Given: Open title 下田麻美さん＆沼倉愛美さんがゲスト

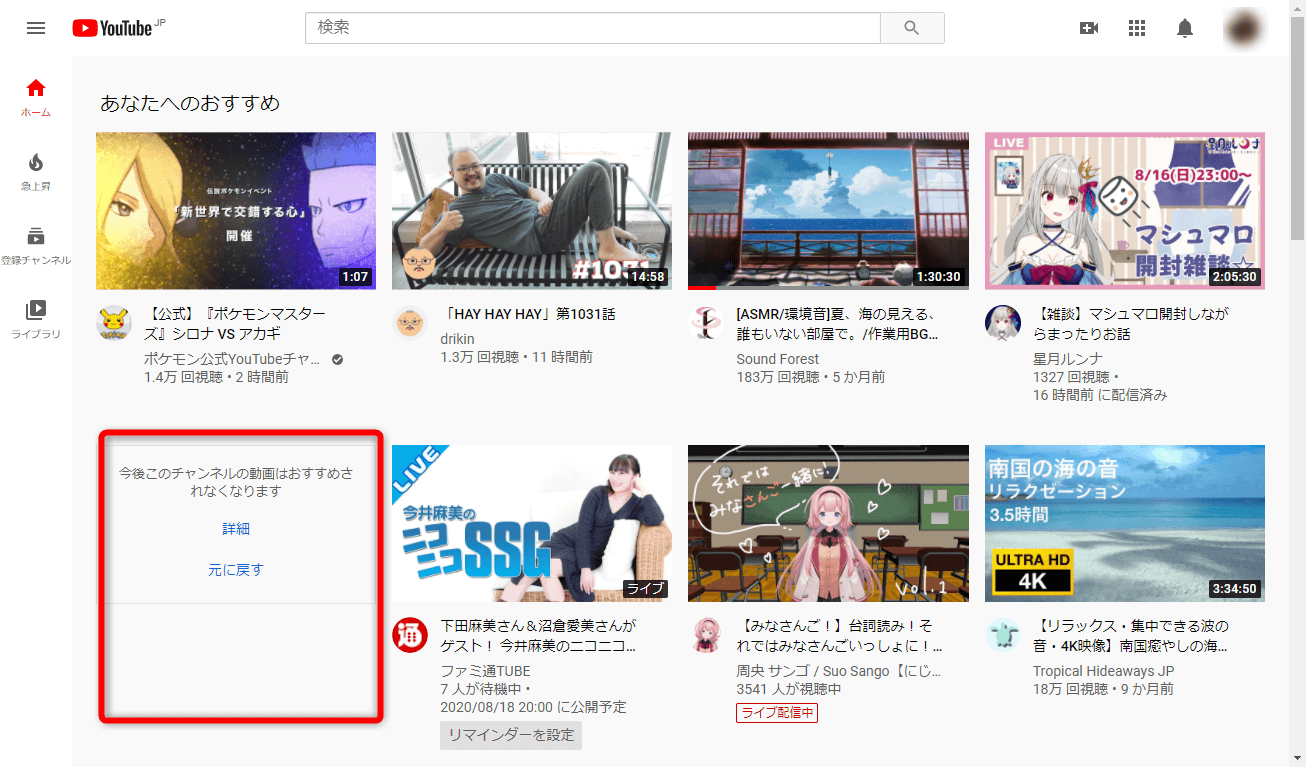Looking at the screenshot, I should (x=540, y=636).
